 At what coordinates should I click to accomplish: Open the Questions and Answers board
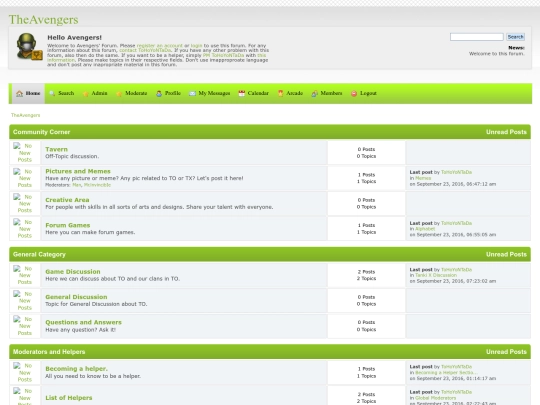pyautogui.click(x=83, y=322)
